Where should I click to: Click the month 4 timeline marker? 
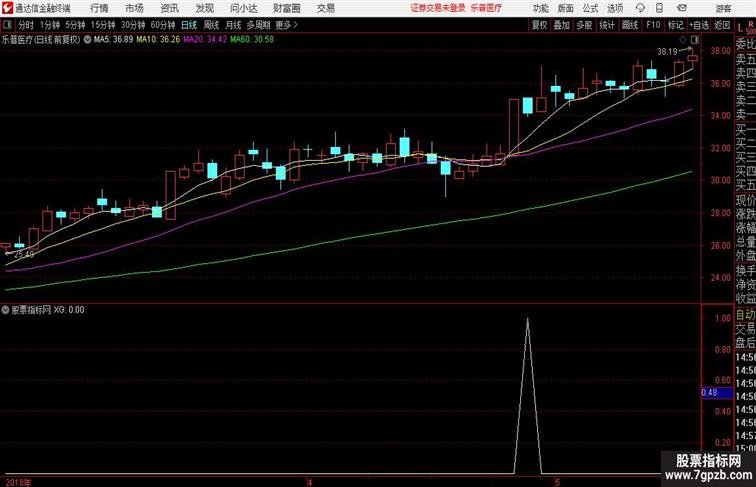pos(310,482)
